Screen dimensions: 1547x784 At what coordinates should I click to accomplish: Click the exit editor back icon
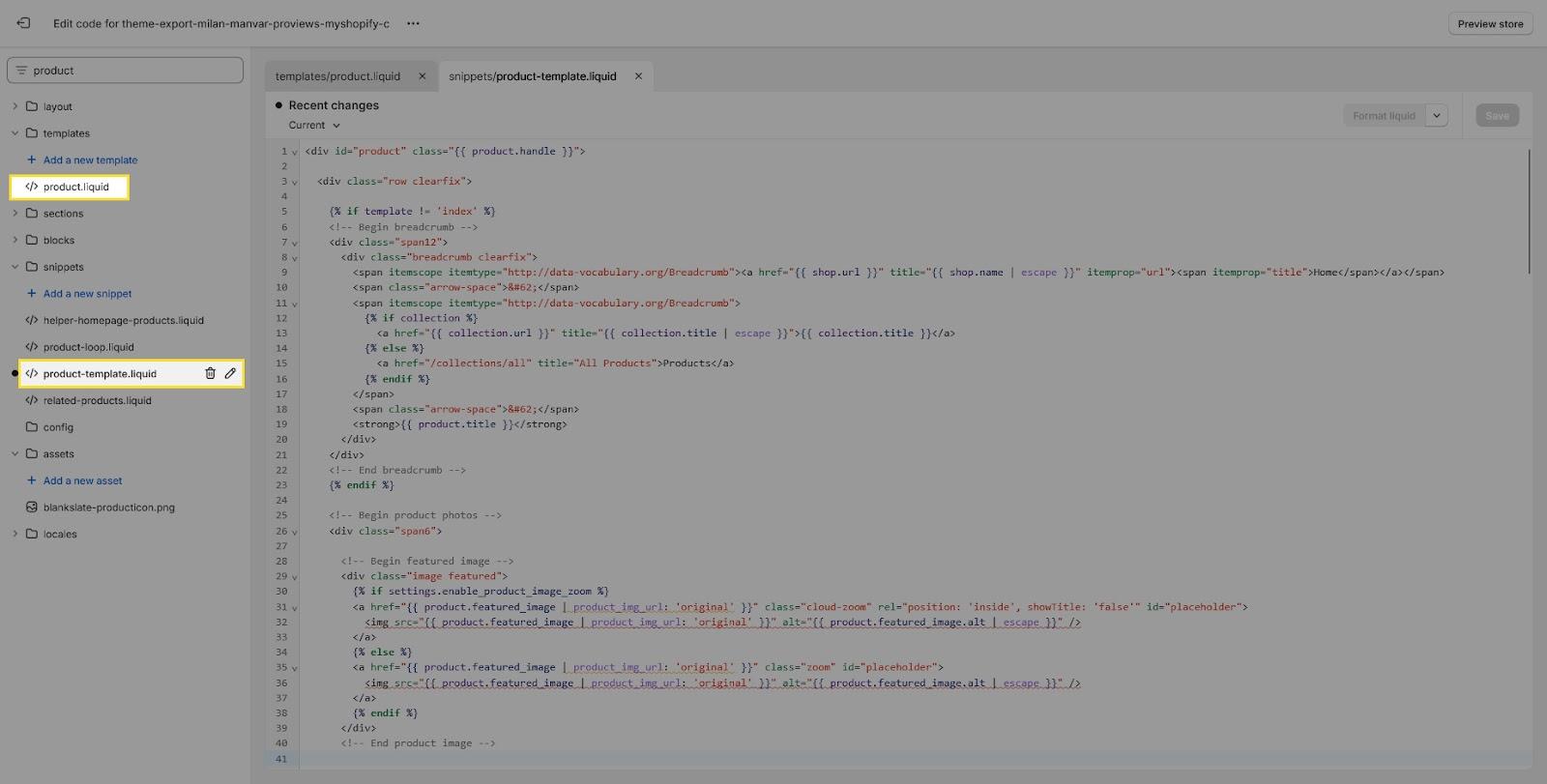(x=23, y=23)
